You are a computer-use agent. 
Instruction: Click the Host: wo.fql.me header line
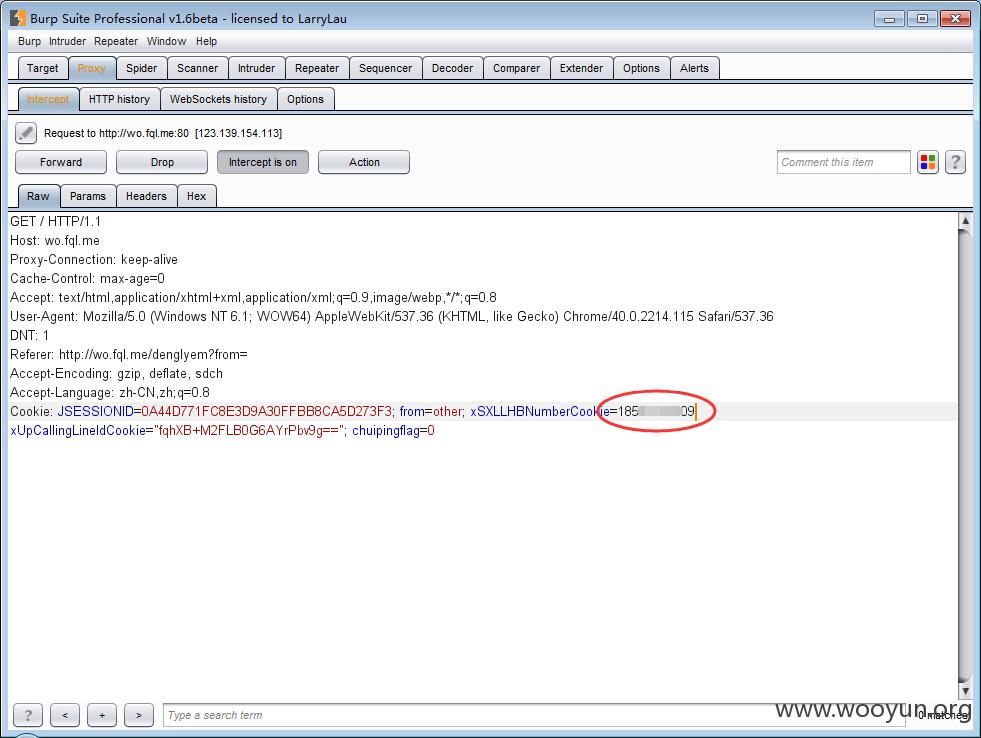[54, 241]
